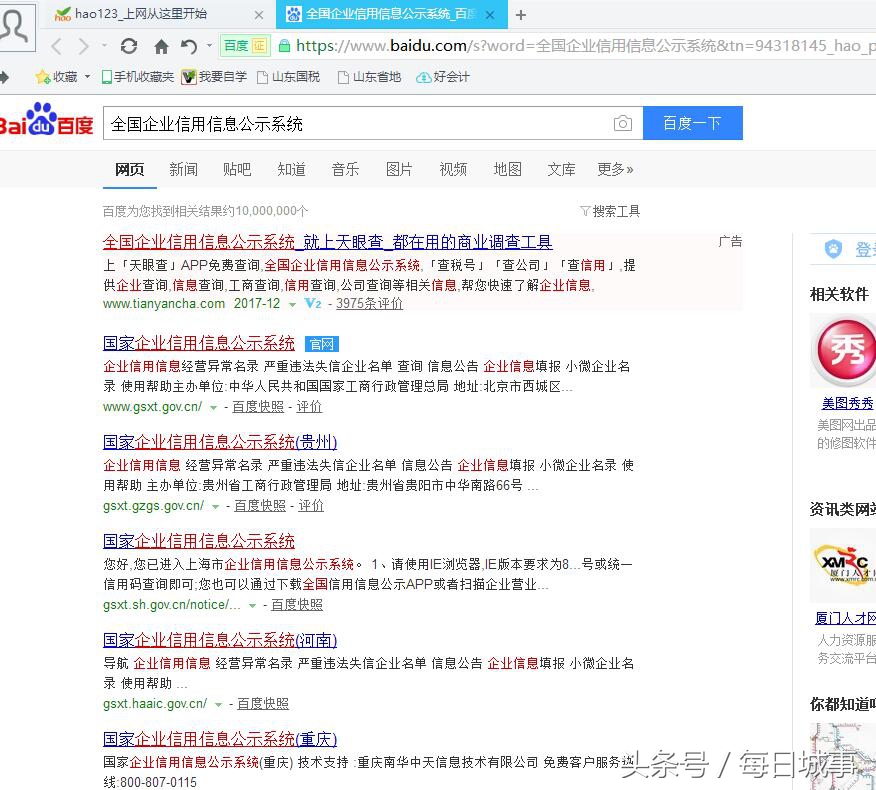Open the 国家企业信用信息公示系统 official result
Screen dimensions: 876x790
[197, 342]
